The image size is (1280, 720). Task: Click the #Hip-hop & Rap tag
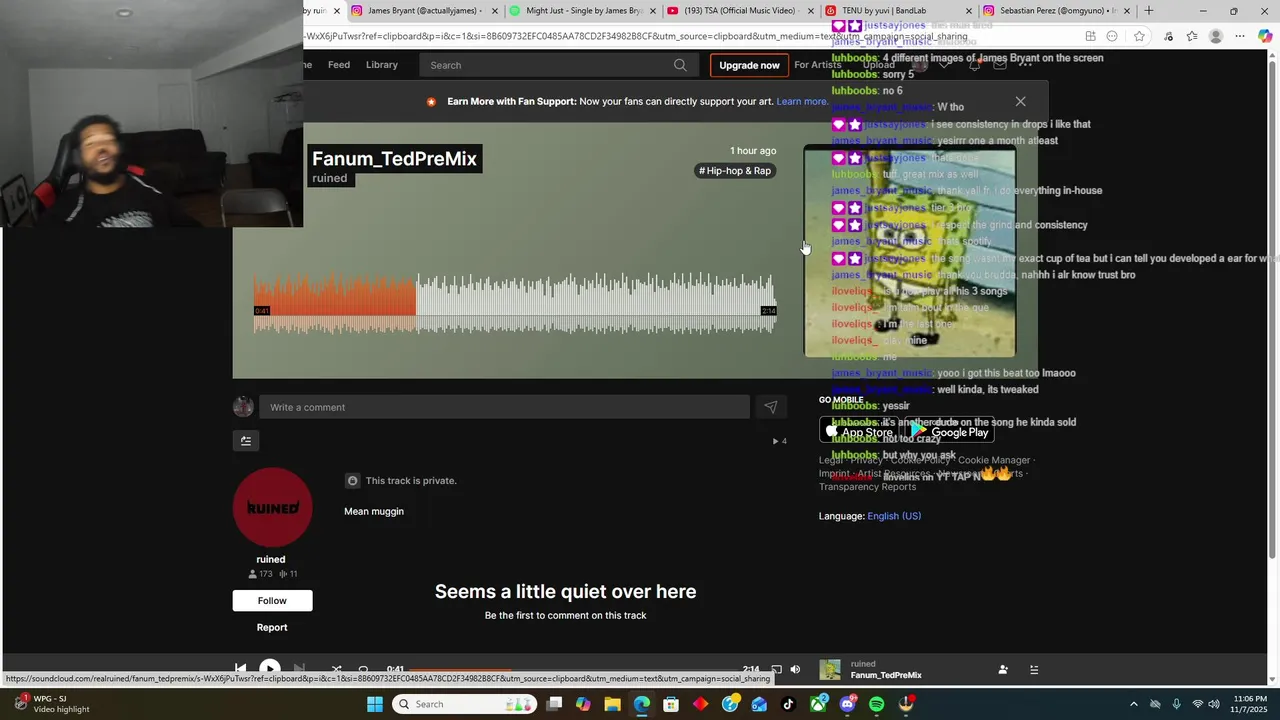coord(735,171)
